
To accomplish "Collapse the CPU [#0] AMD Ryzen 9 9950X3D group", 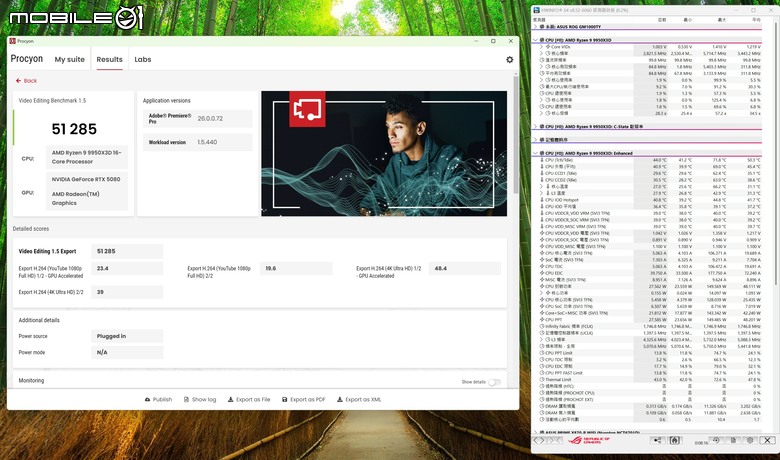I will [x=535, y=40].
